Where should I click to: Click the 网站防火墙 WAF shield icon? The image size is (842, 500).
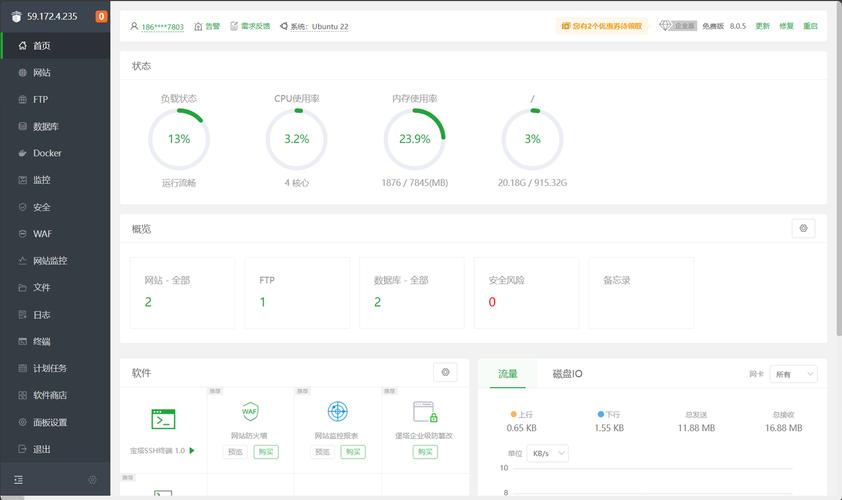(250, 412)
